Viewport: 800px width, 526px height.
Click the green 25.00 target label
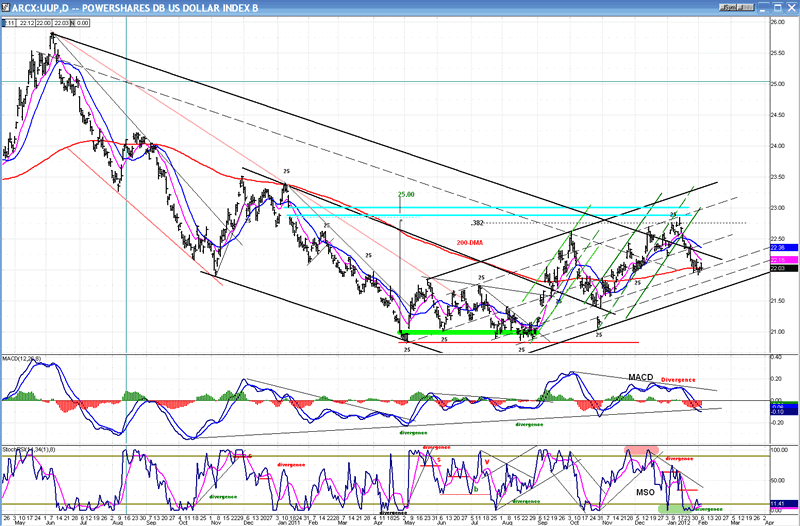click(x=405, y=195)
